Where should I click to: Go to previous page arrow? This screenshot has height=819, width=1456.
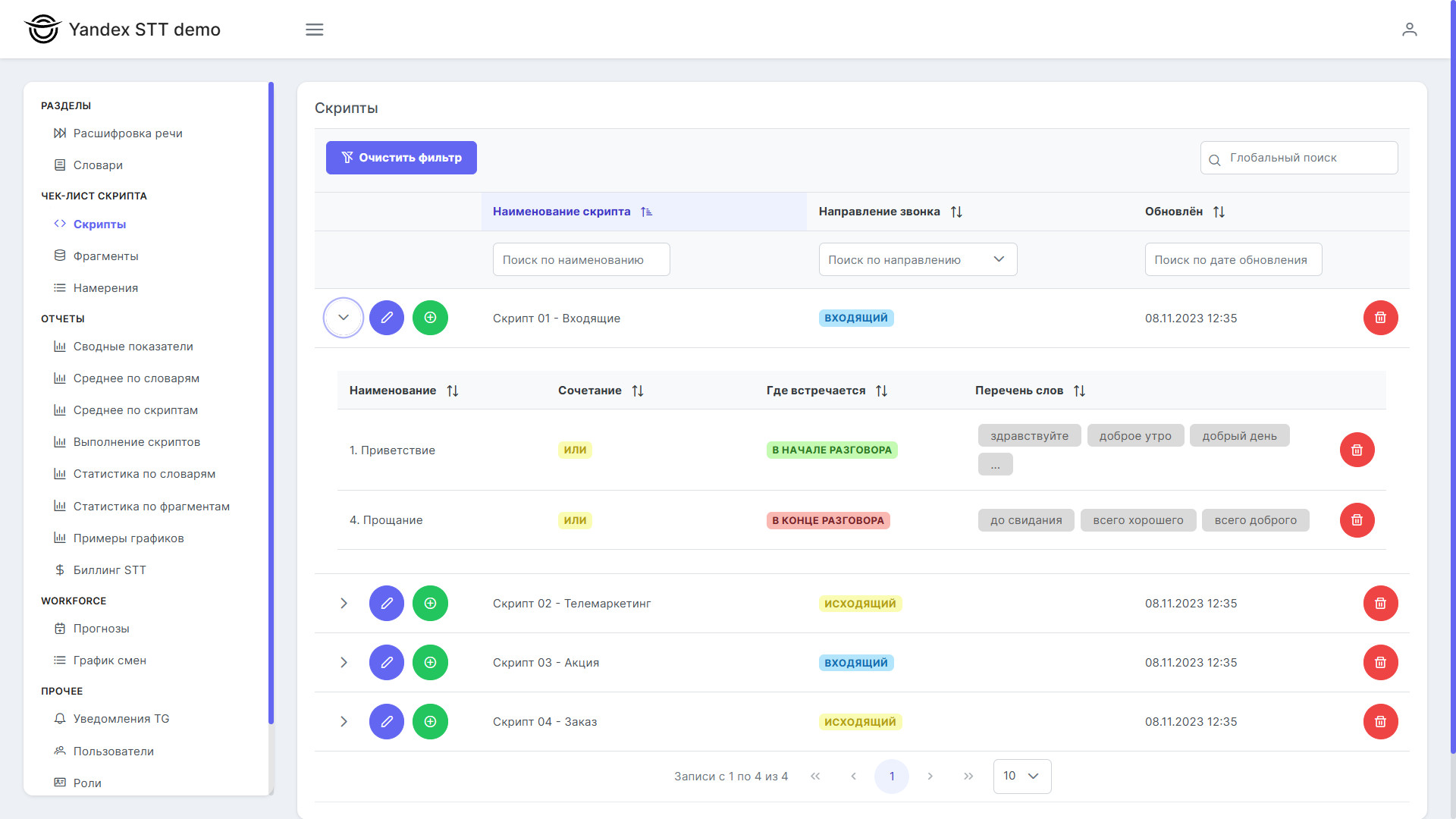(853, 776)
